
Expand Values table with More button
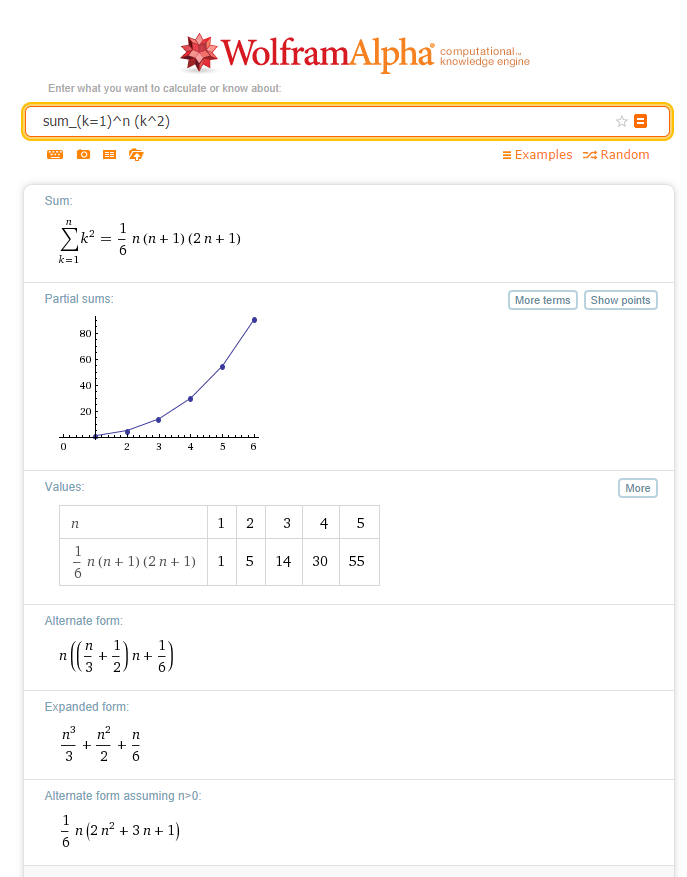(x=637, y=488)
